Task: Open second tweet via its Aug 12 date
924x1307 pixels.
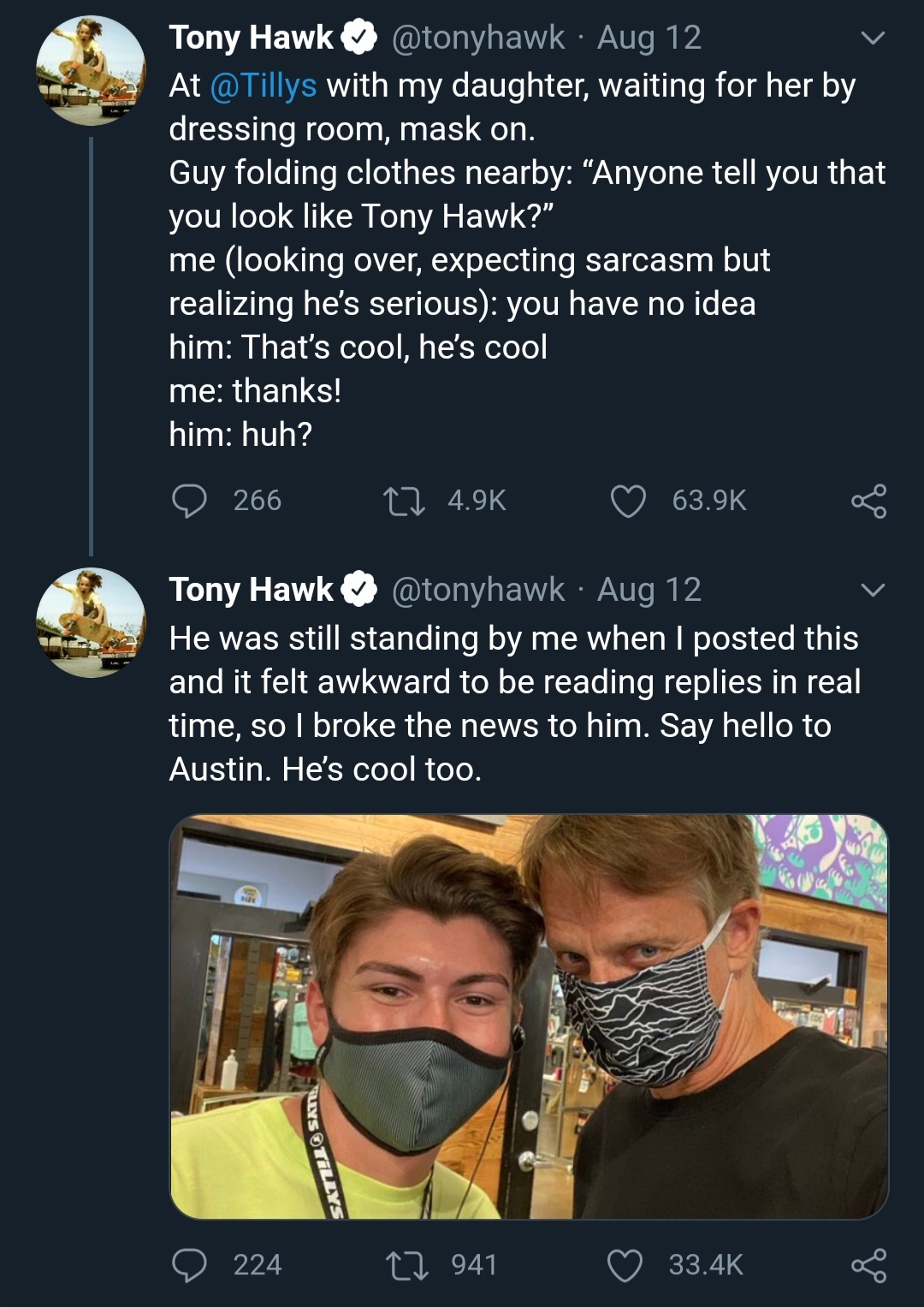Action: pos(649,590)
